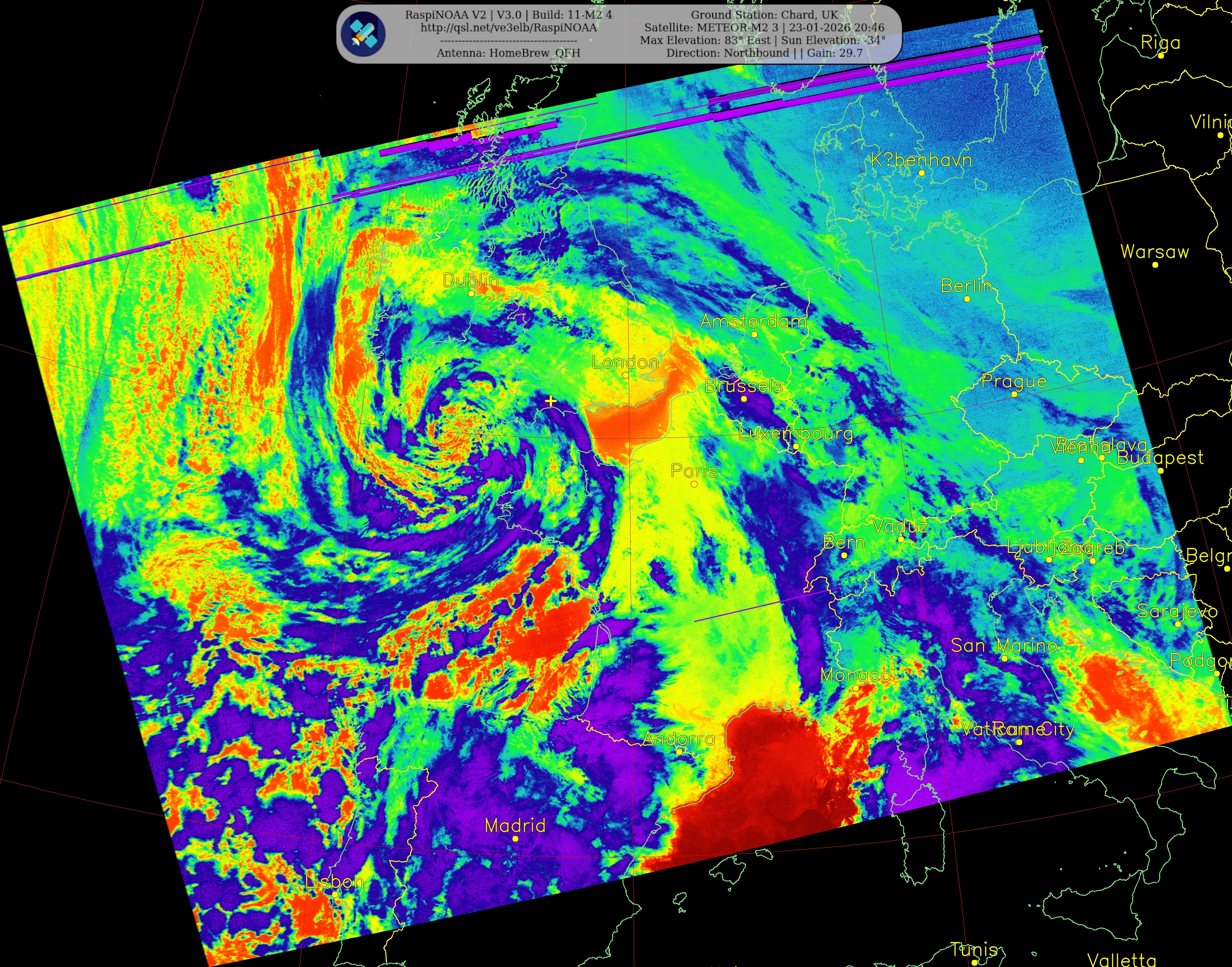
Task: Click the Andorra city label
Action: click(679, 739)
